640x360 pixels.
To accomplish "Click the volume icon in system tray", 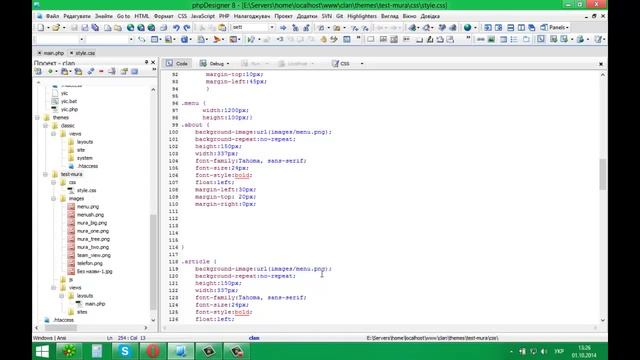I will pos(544,351).
